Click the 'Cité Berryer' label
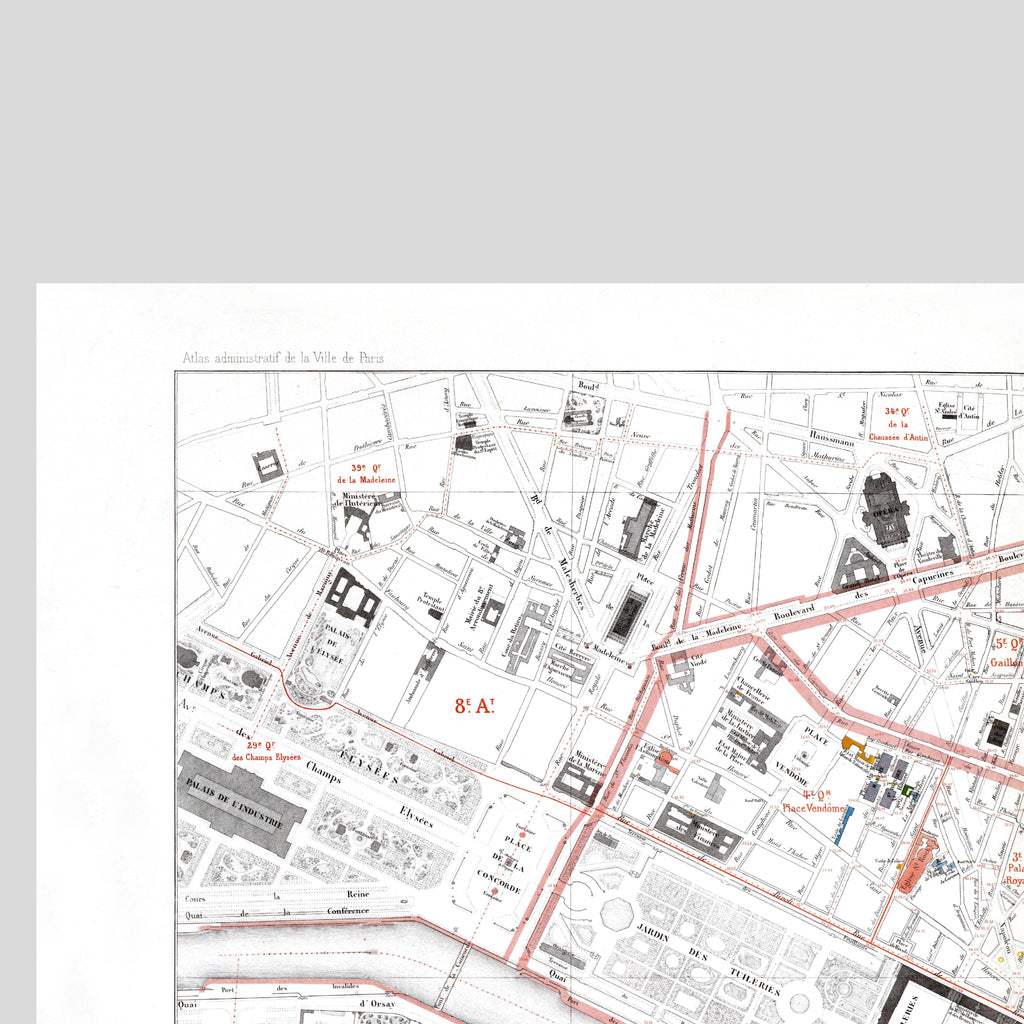1024x1024 pixels. pos(573,650)
